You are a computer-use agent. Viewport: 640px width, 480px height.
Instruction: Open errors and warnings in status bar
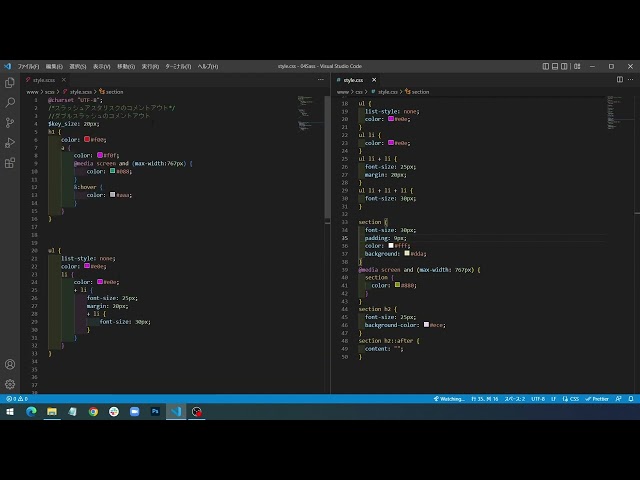click(17, 399)
